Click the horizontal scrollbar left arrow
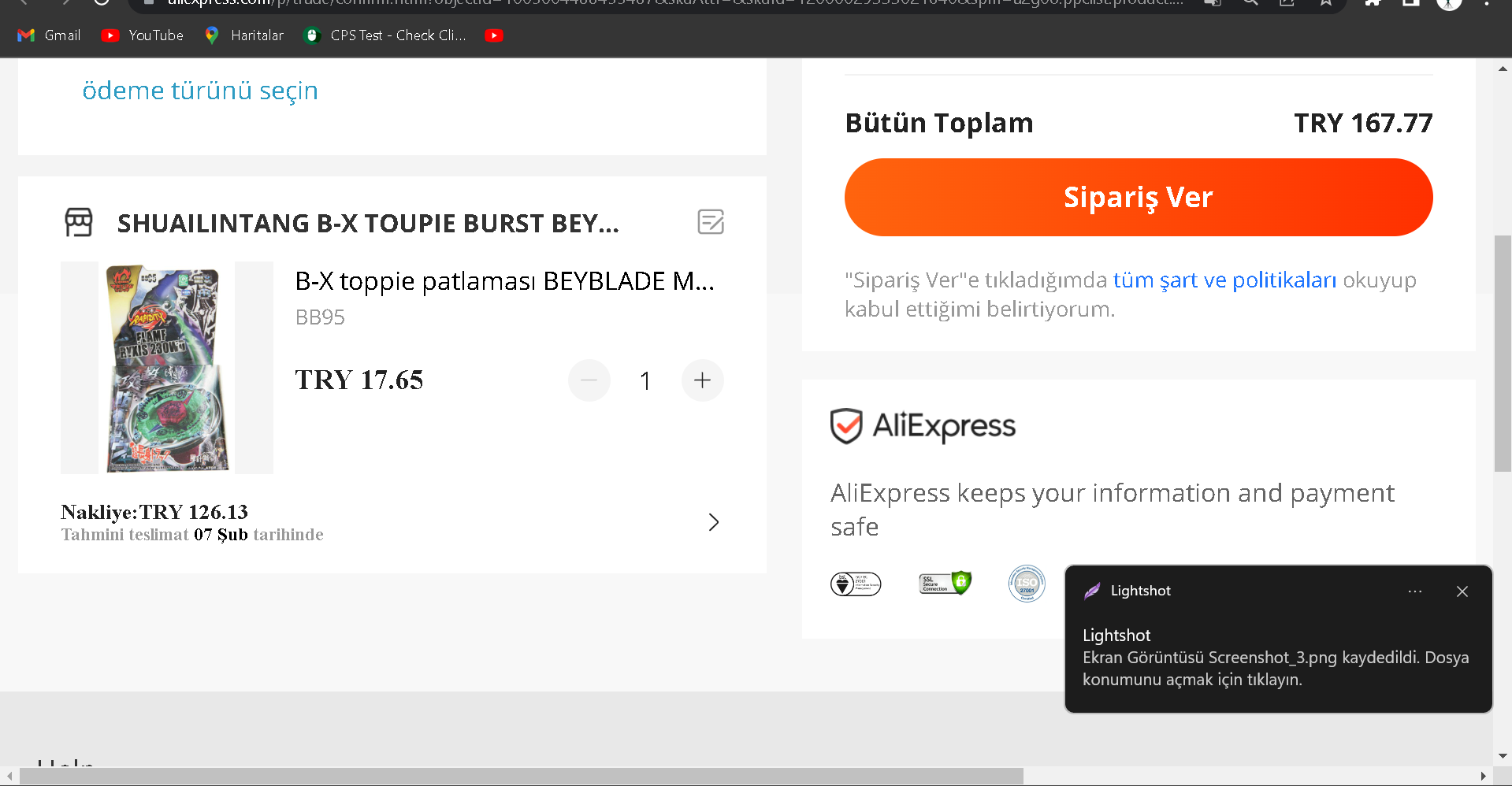The image size is (1512, 786). click(x=9, y=777)
